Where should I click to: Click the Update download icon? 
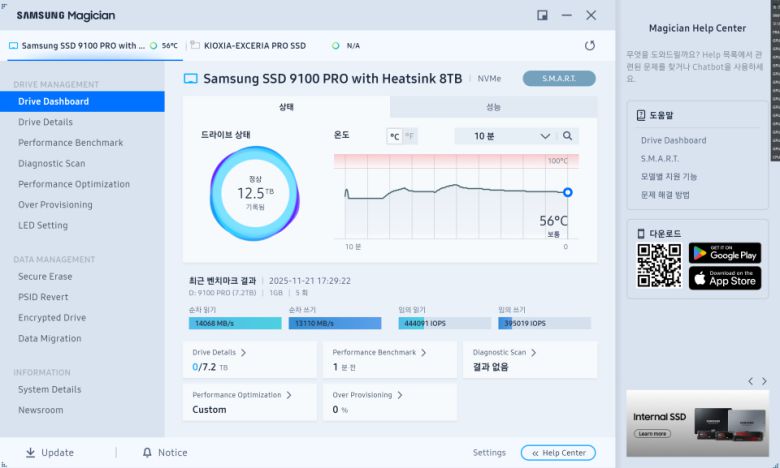click(x=30, y=453)
